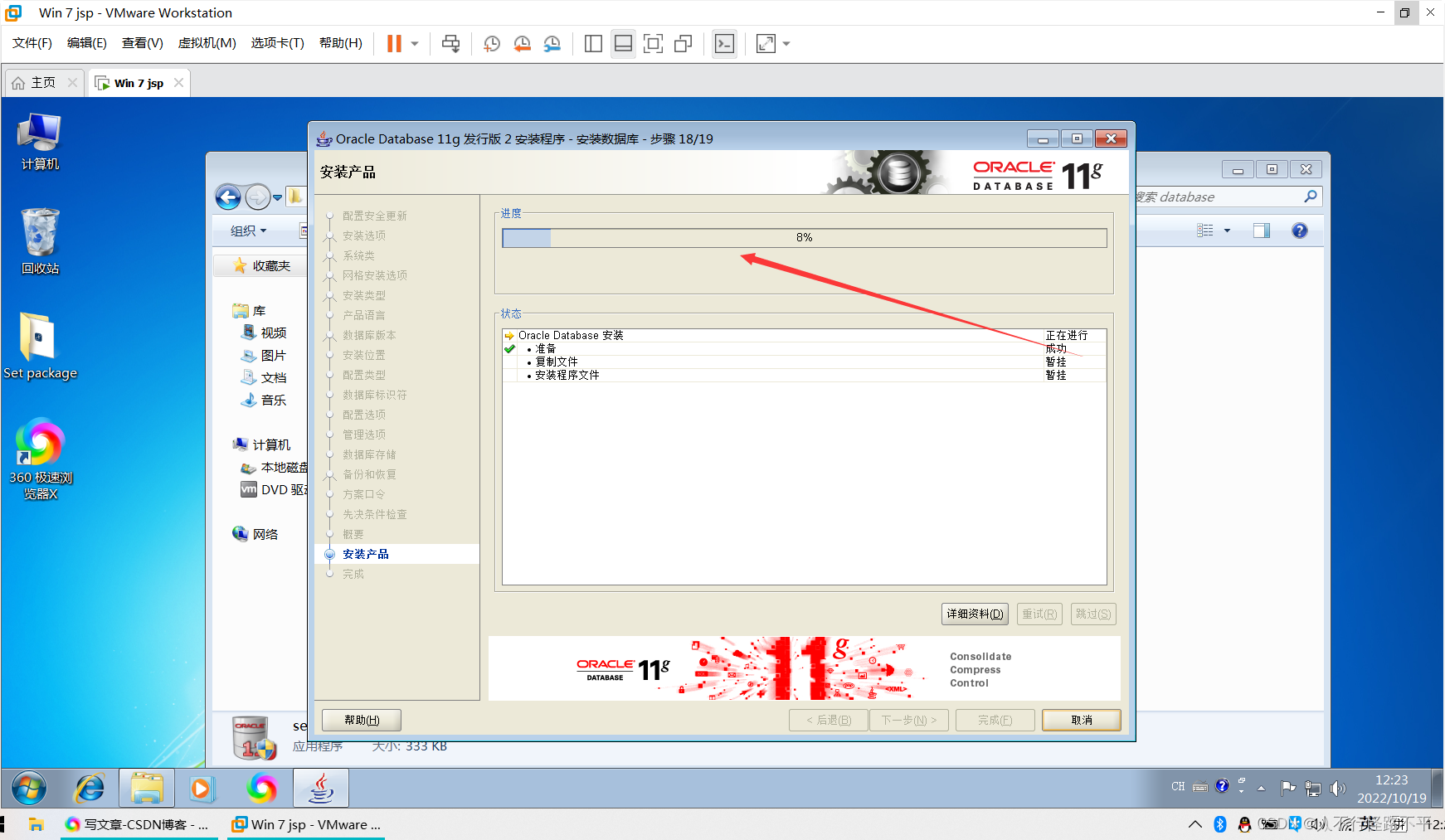1445x840 pixels.
Task: Select 音乐 library in Explorer
Action: (x=264, y=400)
